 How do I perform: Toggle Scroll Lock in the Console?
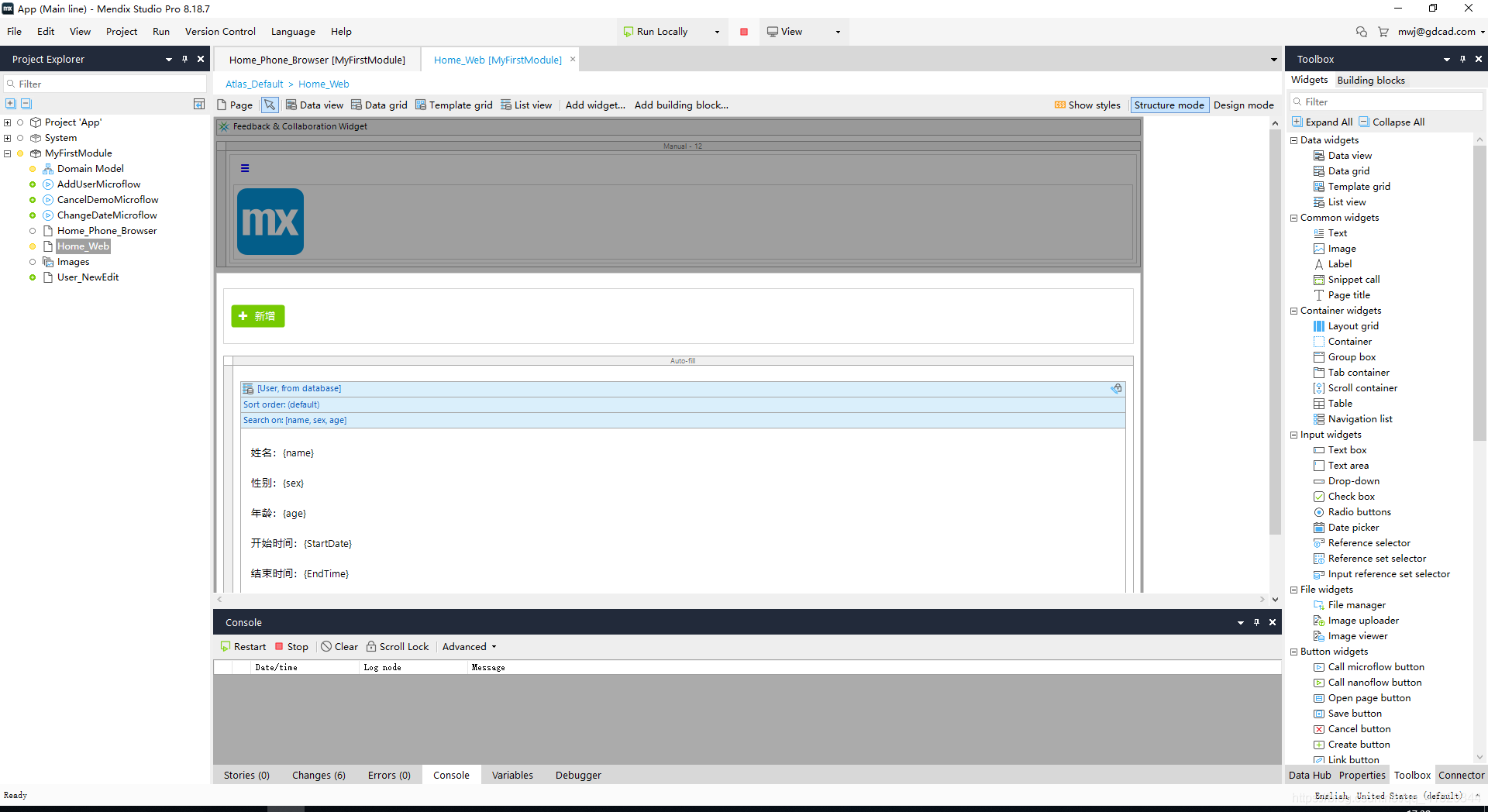click(397, 646)
